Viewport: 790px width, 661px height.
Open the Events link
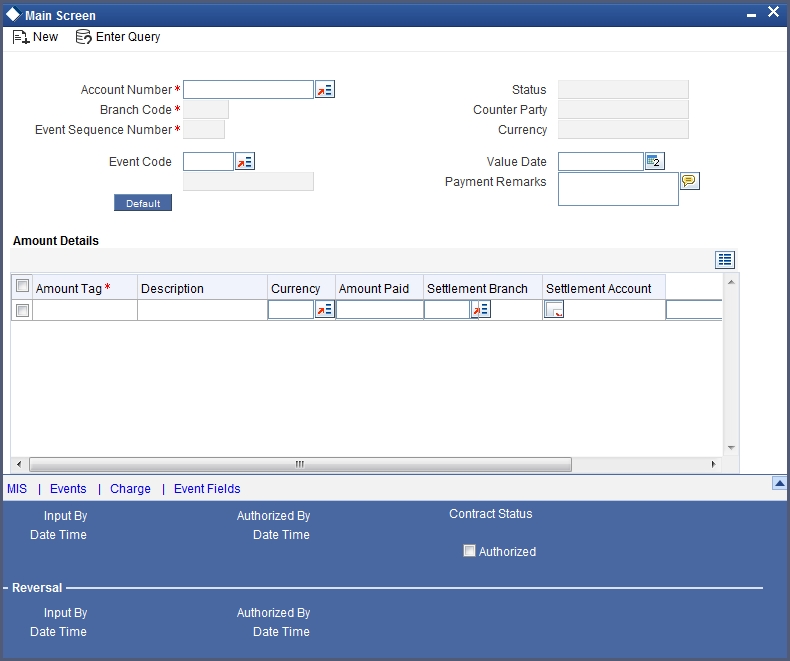(68, 489)
